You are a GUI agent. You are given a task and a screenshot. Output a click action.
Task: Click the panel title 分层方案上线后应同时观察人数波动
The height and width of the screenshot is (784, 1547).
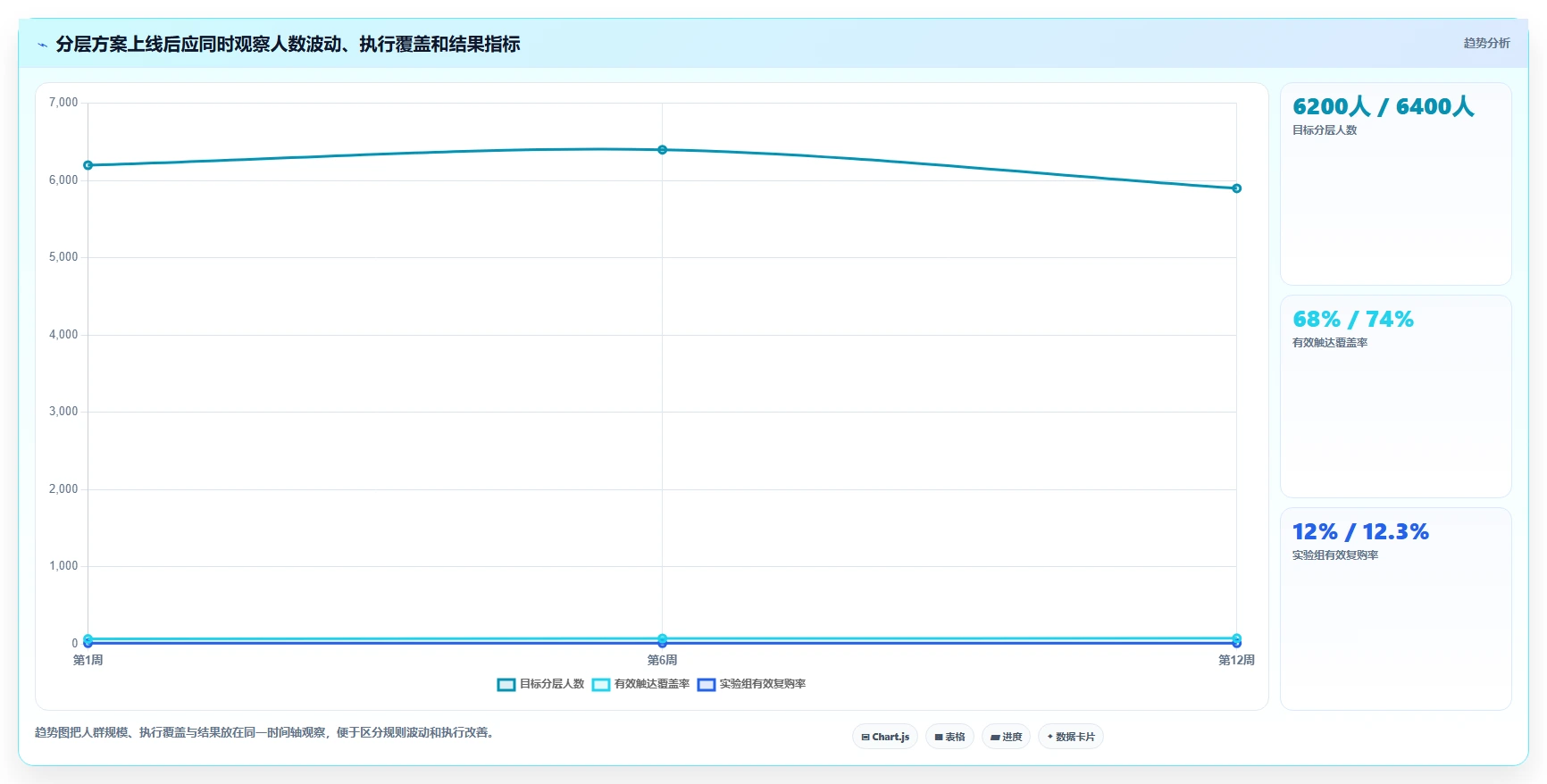point(288,44)
